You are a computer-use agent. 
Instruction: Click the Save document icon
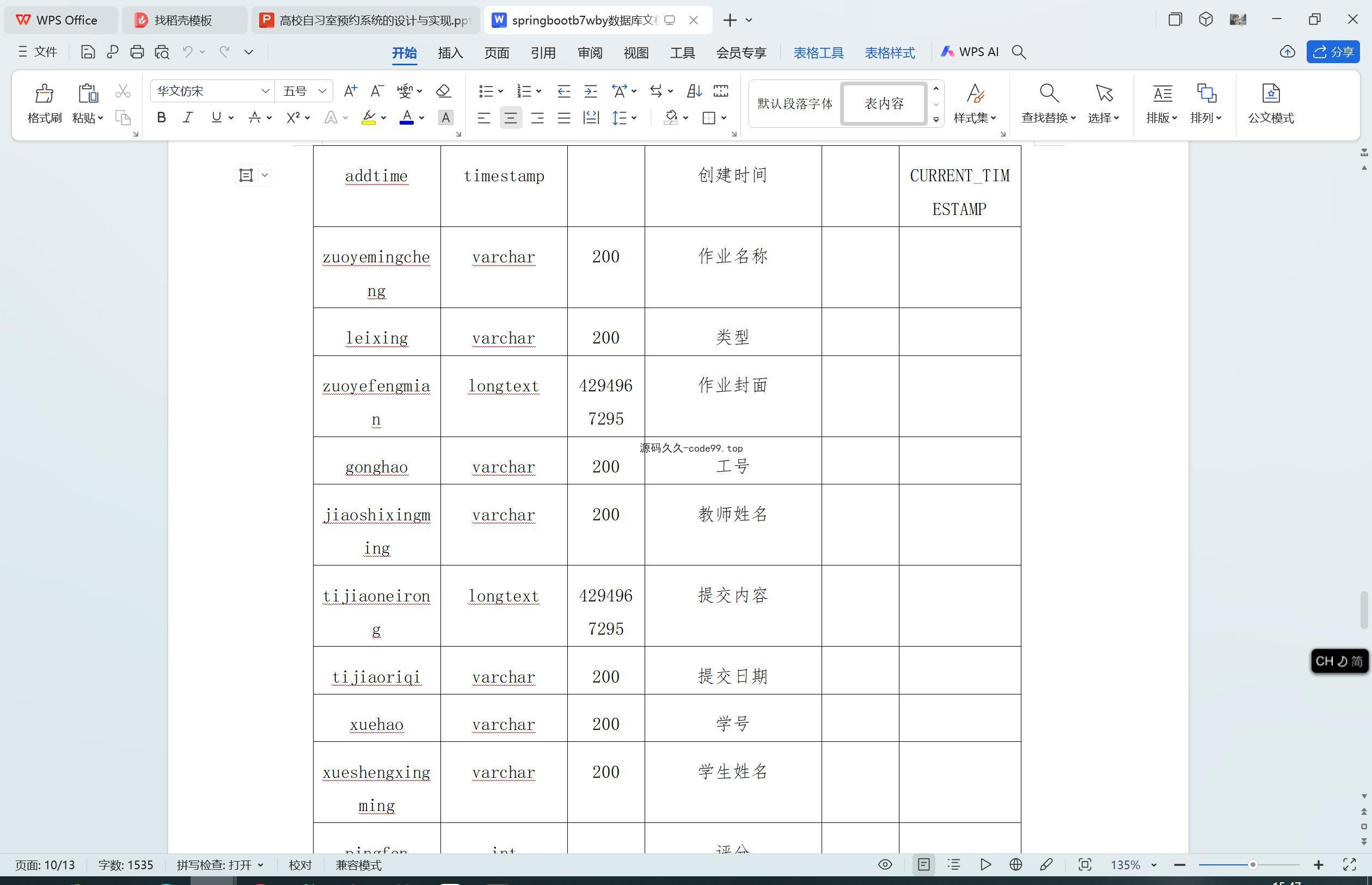(x=87, y=52)
